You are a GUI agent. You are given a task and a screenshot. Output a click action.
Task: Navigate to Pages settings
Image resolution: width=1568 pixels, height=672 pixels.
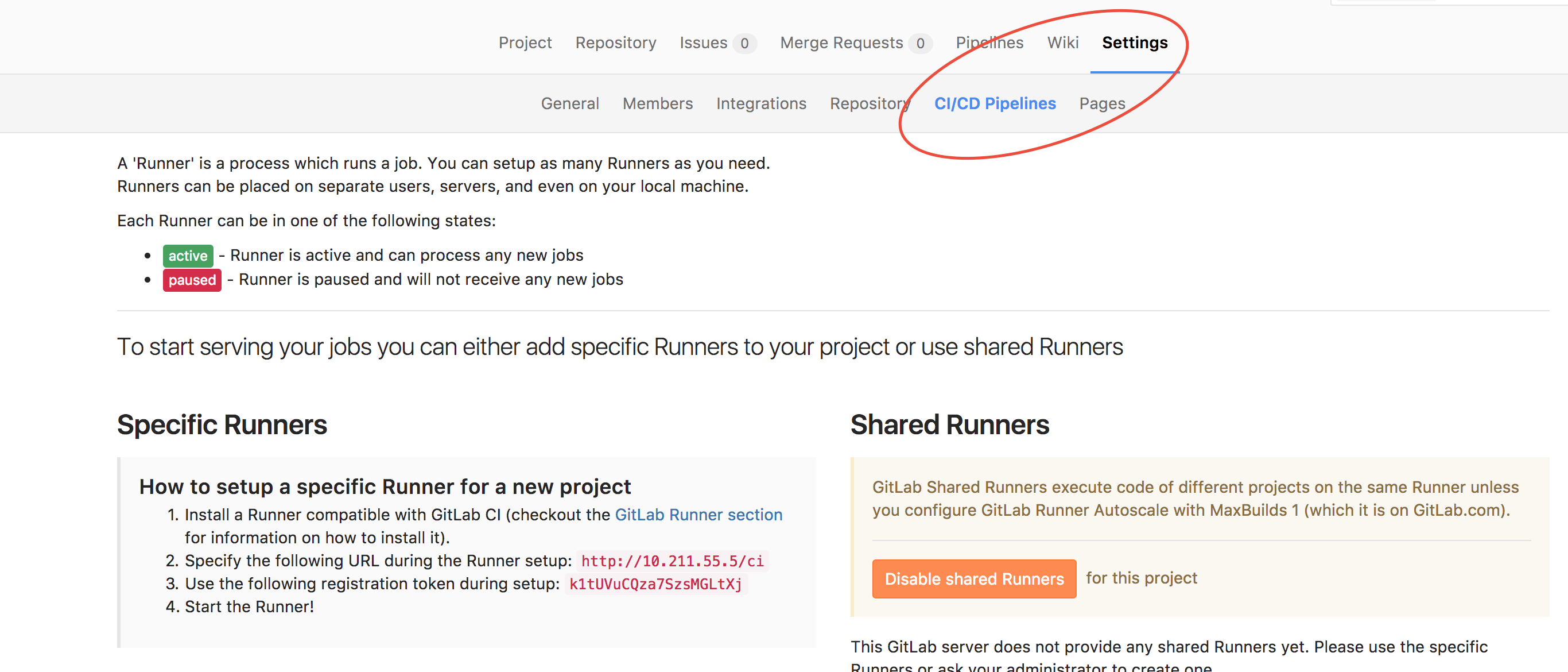(1102, 103)
